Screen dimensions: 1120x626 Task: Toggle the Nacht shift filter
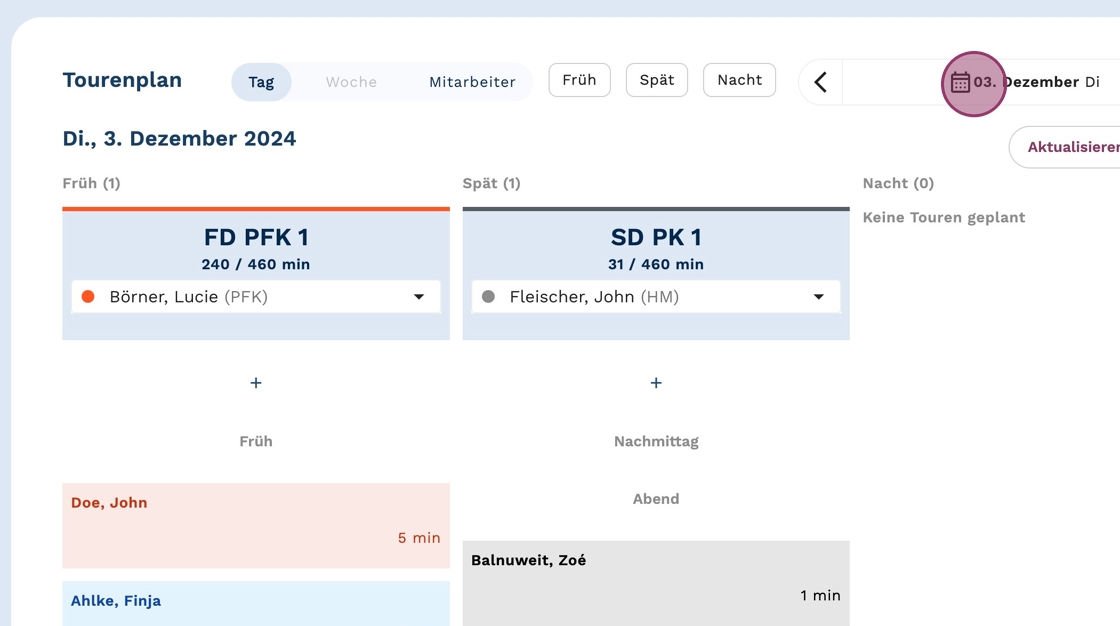click(x=740, y=80)
